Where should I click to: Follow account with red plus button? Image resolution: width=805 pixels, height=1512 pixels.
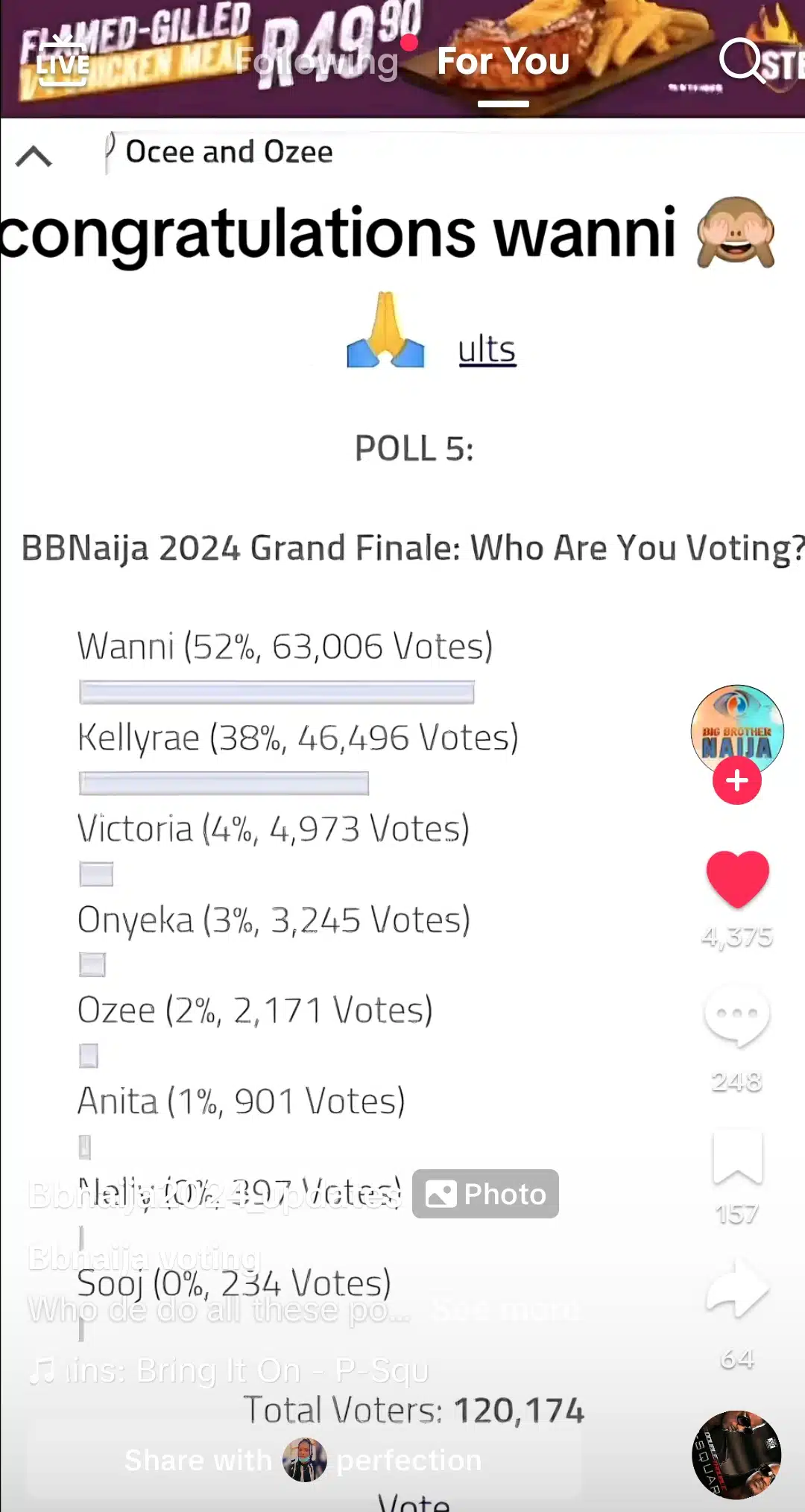pos(737,780)
